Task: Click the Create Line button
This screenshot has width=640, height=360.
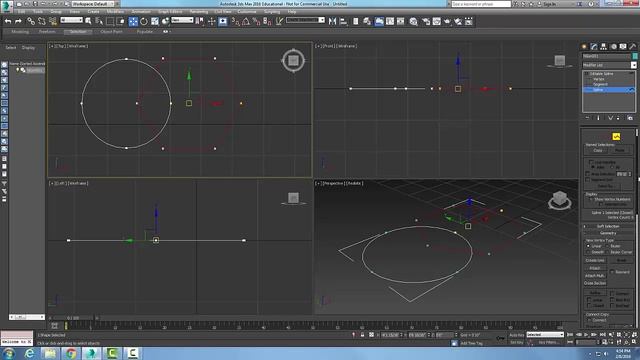Action: tap(595, 260)
